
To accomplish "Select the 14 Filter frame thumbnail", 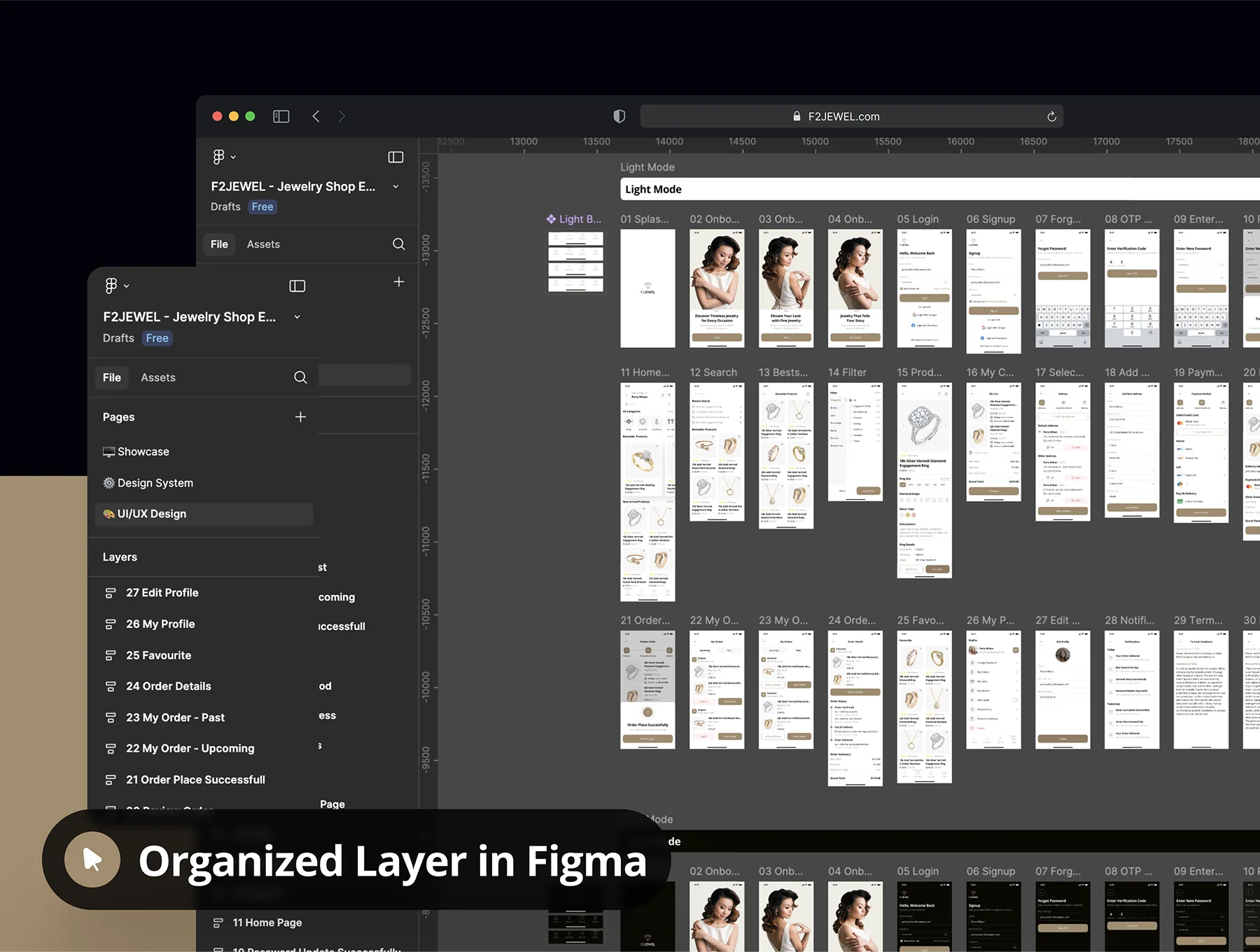I will click(x=855, y=442).
